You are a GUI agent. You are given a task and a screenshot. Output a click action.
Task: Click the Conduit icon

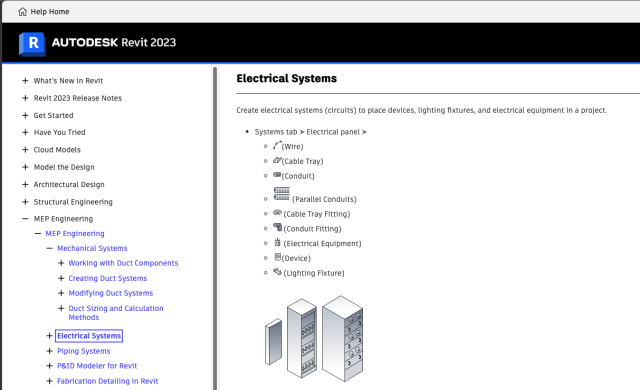[277, 175]
